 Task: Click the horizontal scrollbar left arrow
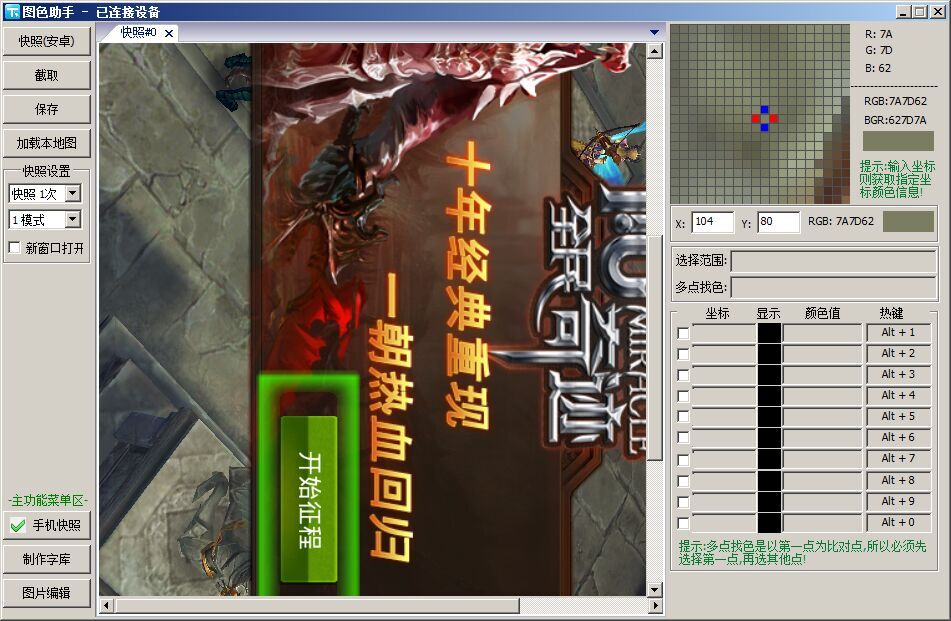point(107,605)
